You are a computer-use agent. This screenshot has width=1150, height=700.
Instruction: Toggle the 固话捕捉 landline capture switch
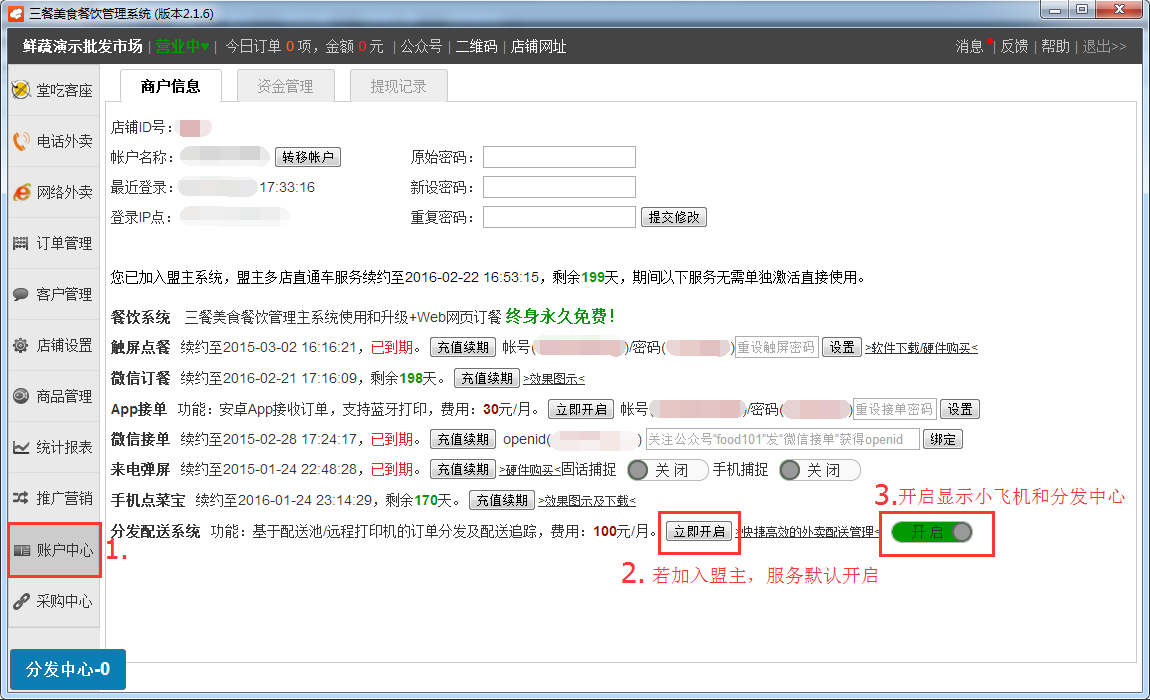click(x=667, y=470)
